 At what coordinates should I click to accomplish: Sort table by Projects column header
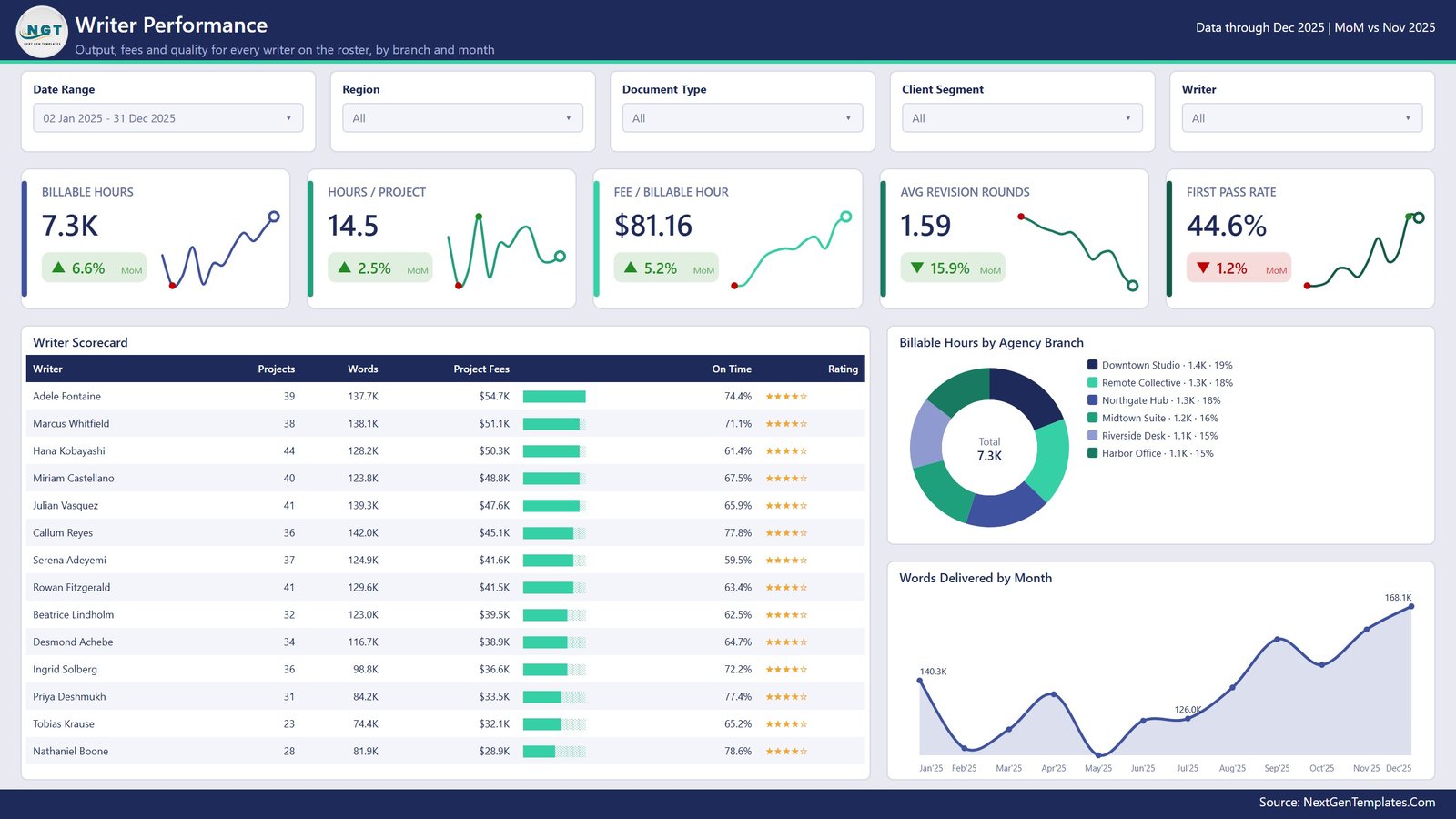pos(277,369)
